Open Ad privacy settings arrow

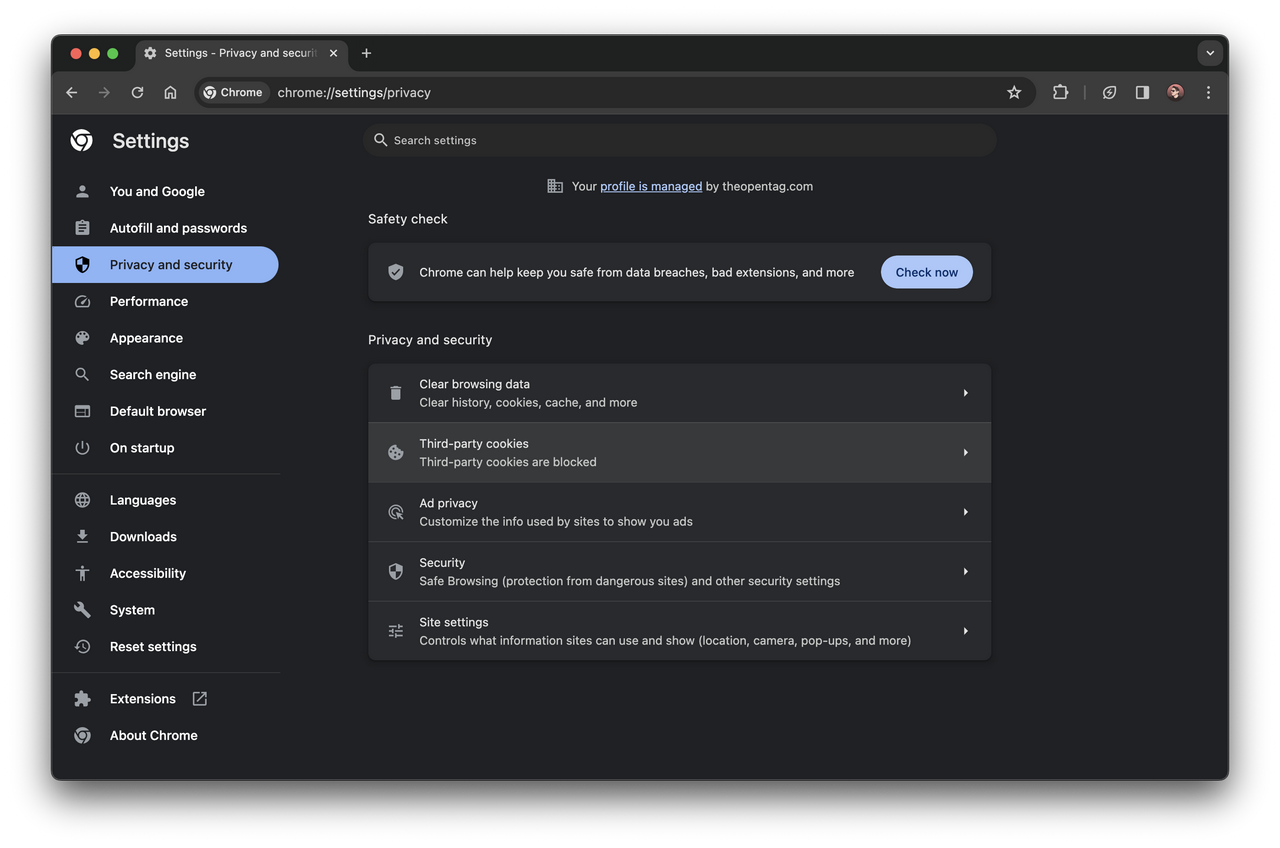[965, 512]
